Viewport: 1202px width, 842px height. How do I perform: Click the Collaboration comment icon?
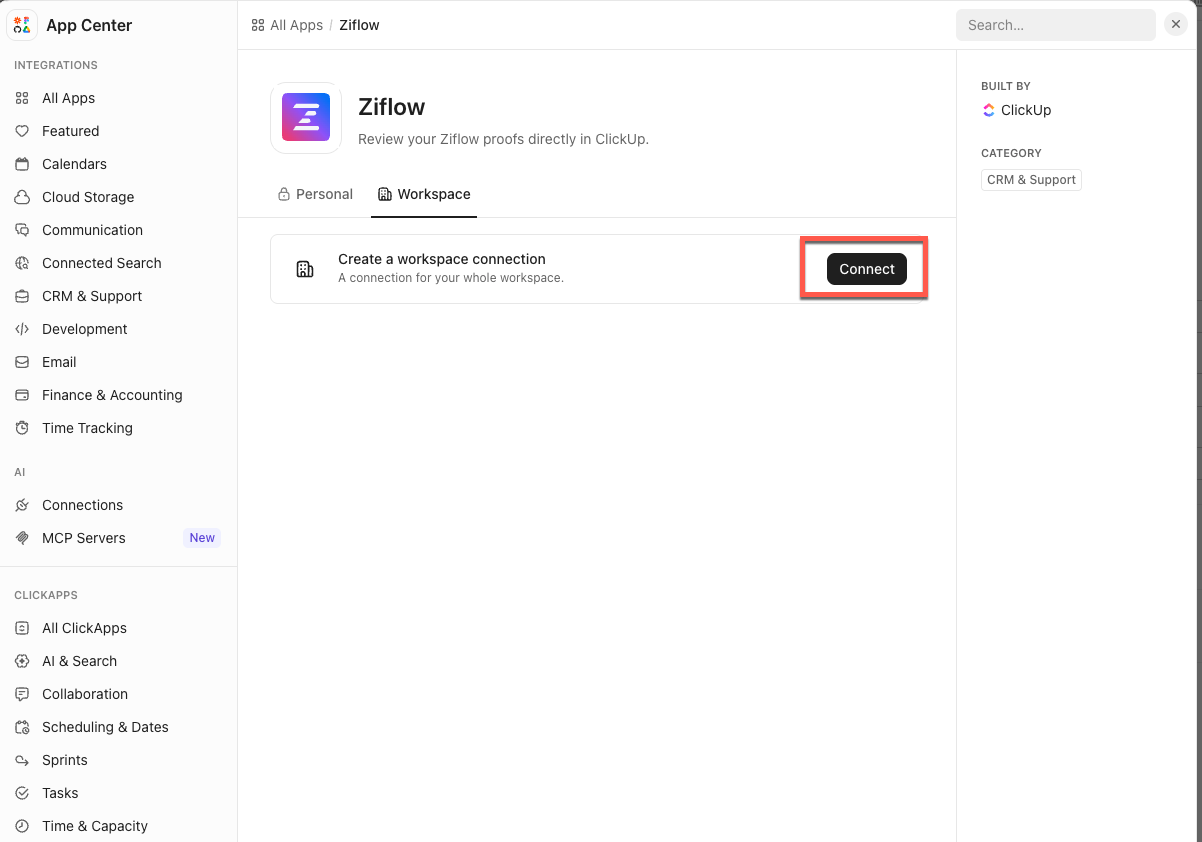22,694
